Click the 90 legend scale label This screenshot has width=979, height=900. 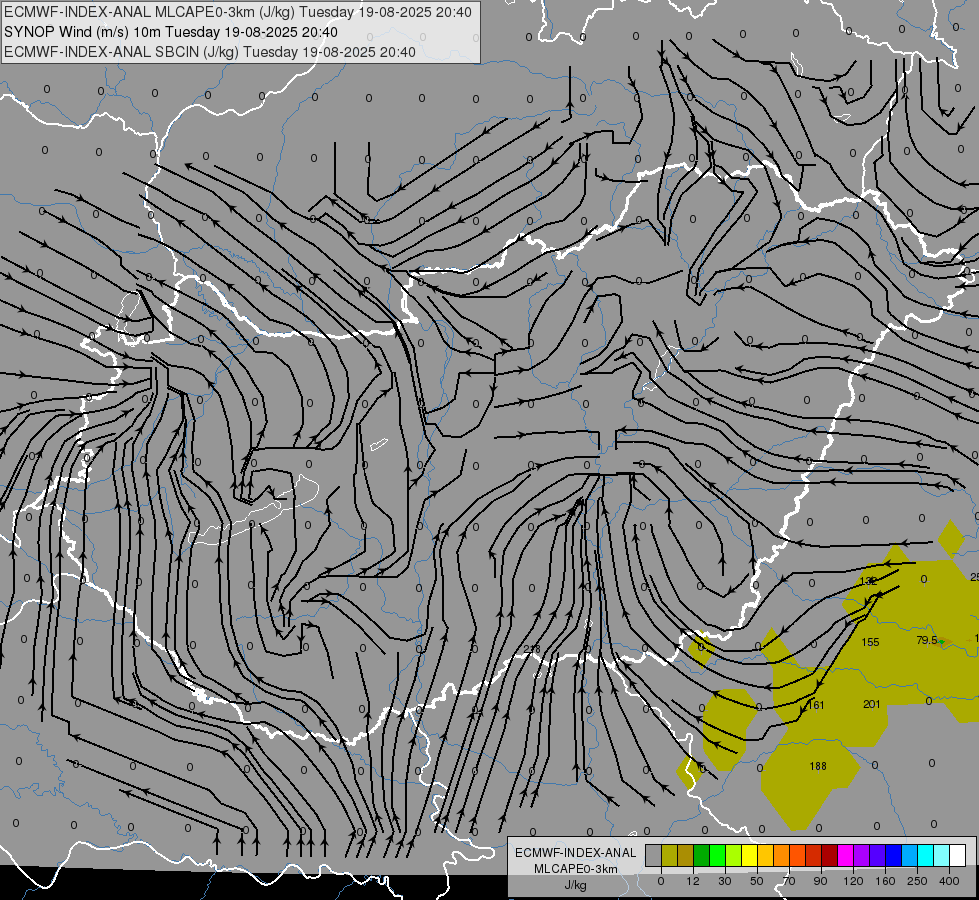pos(820,881)
